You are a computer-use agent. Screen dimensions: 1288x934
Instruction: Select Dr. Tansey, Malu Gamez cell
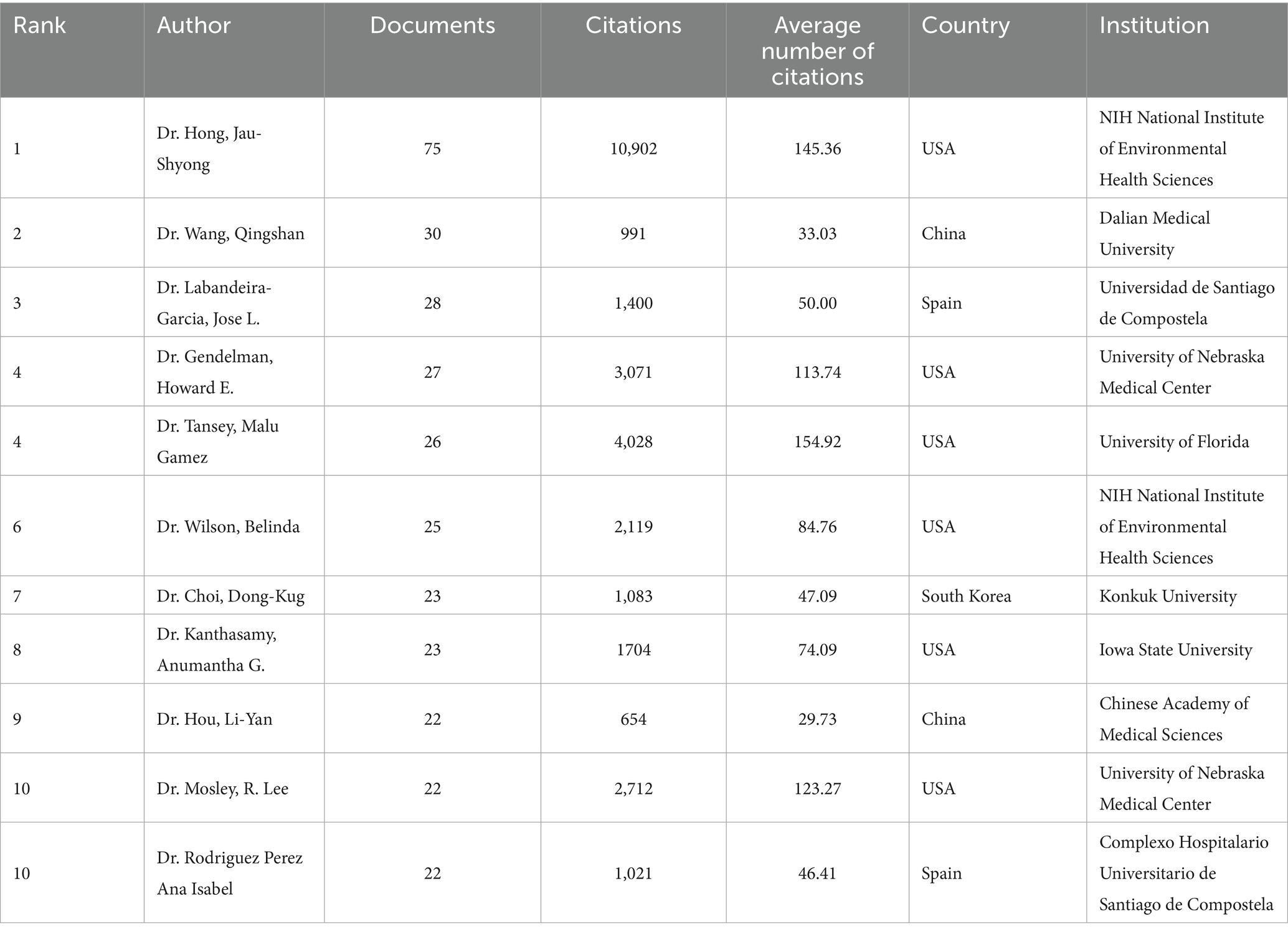point(217,441)
